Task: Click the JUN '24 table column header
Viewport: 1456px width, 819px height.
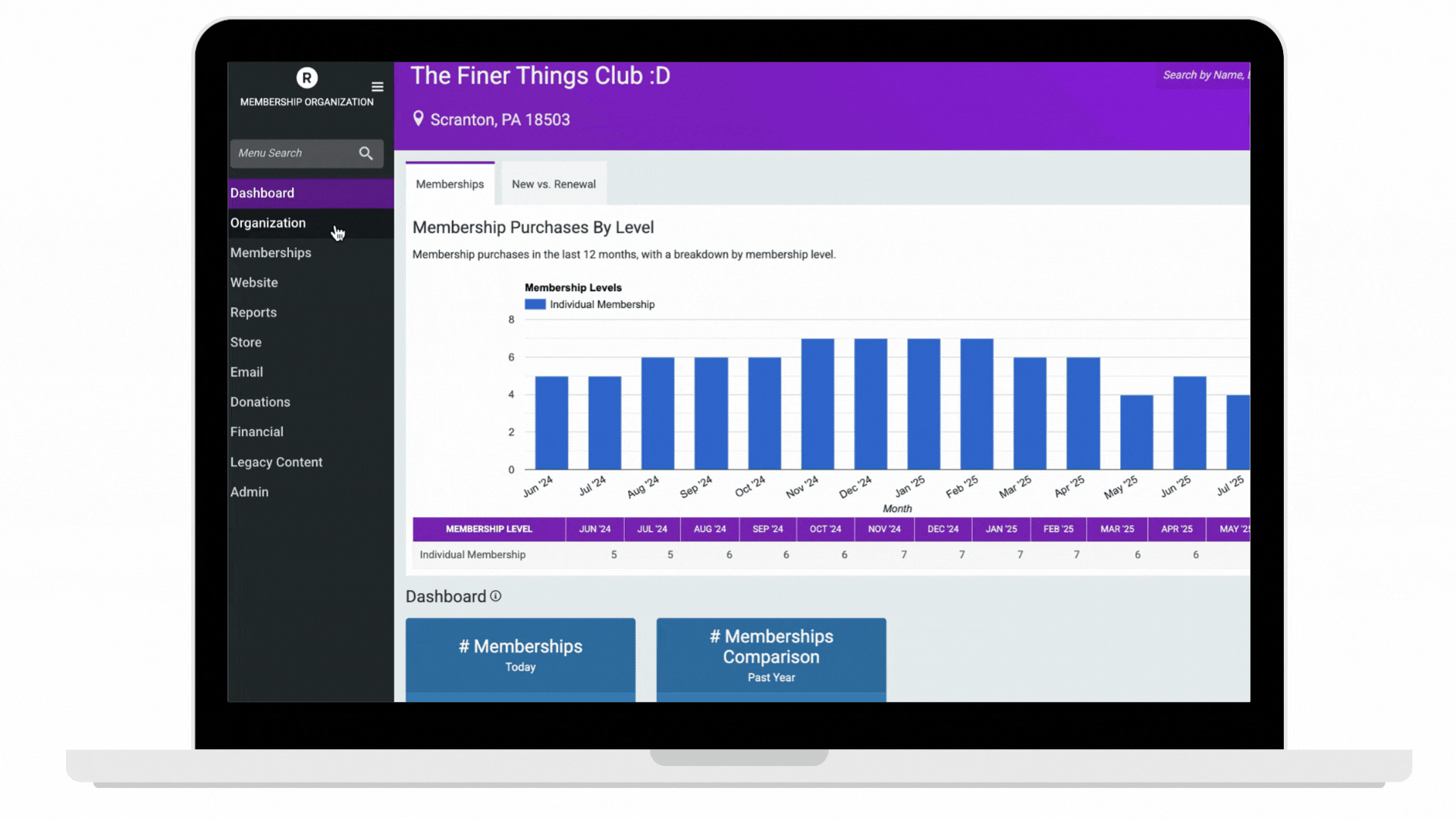Action: pyautogui.click(x=595, y=529)
